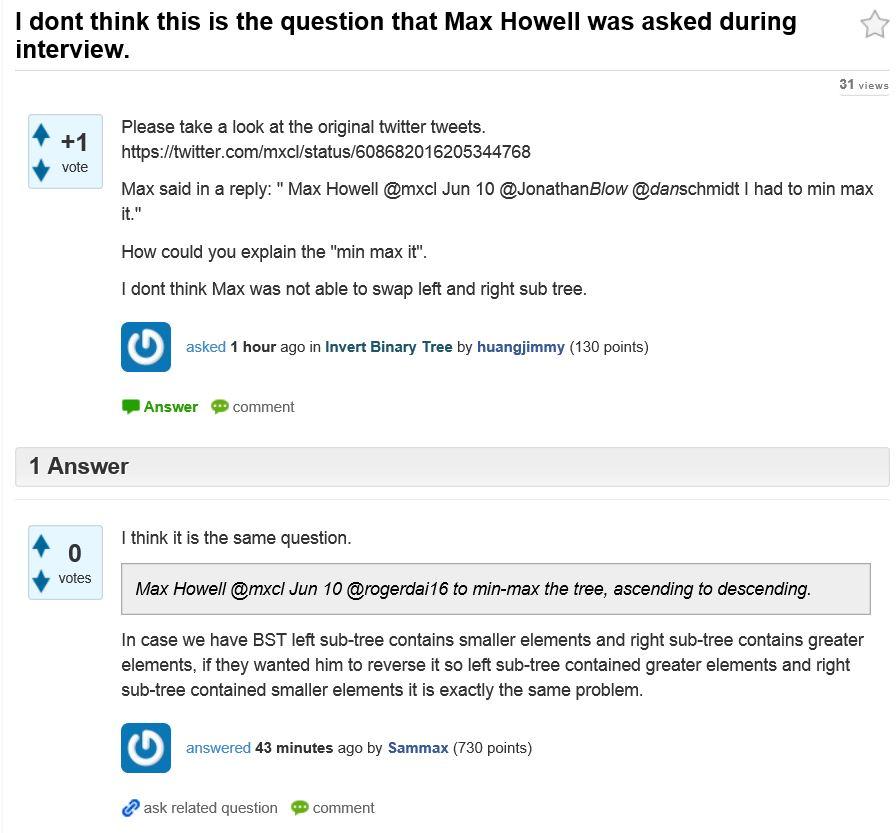
Task: Upvote Sammax's answer
Action: (40, 543)
